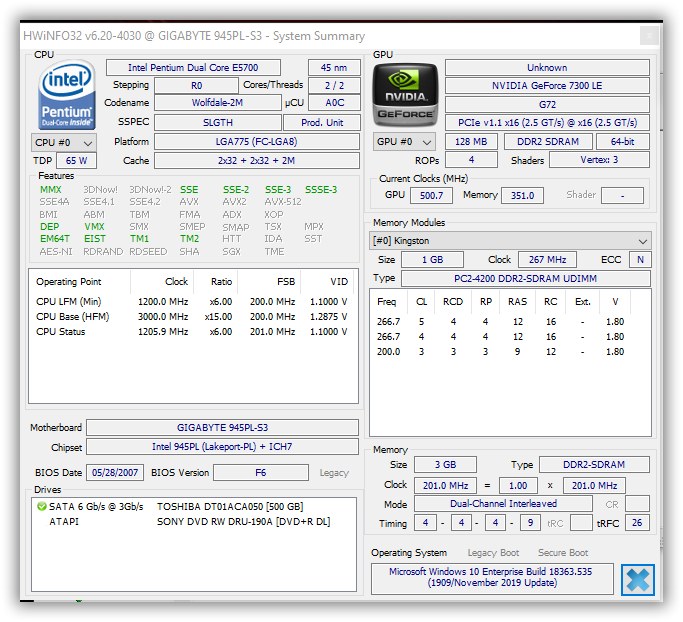The width and height of the screenshot is (683, 622).
Task: Select the CPU Status row
Action: coord(192,332)
